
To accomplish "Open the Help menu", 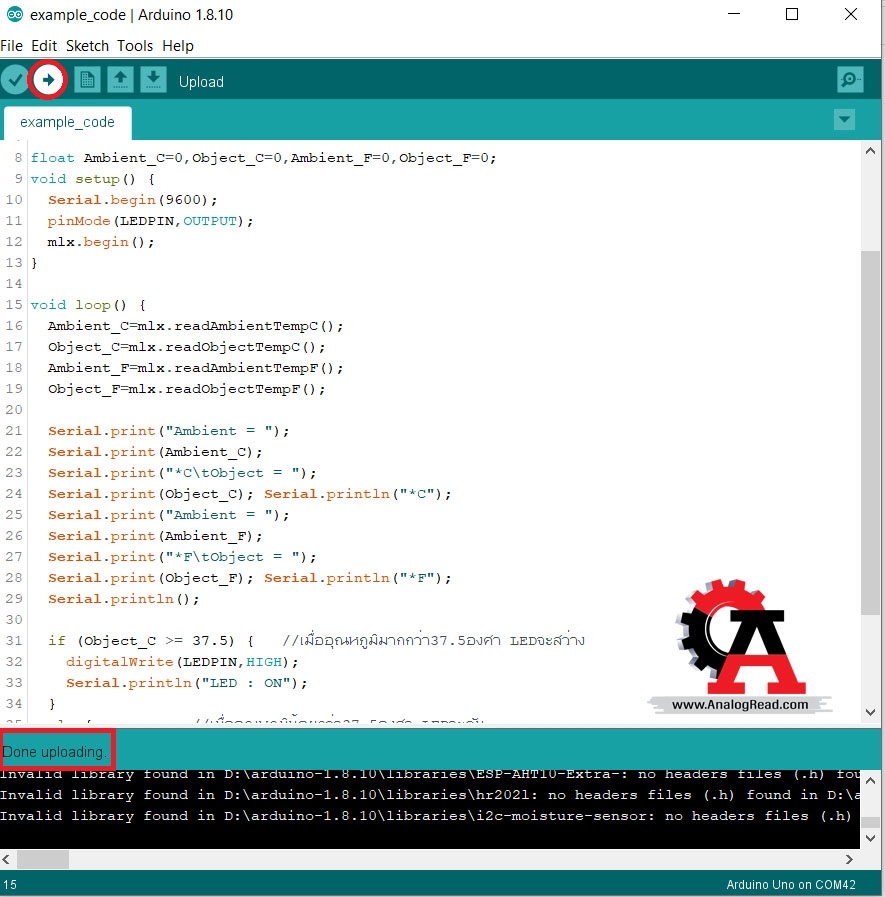I will pyautogui.click(x=178, y=46).
